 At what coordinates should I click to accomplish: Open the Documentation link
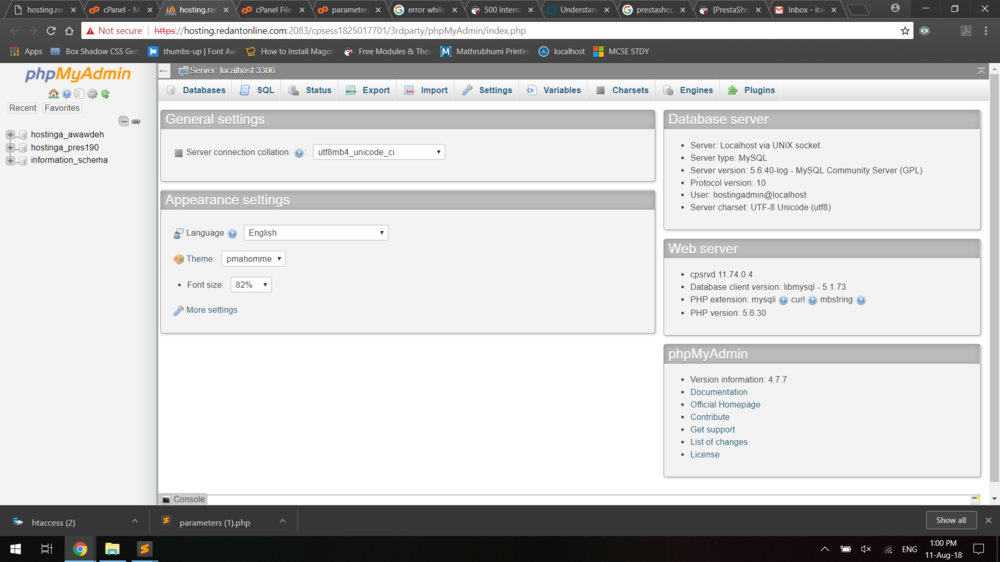(719, 392)
